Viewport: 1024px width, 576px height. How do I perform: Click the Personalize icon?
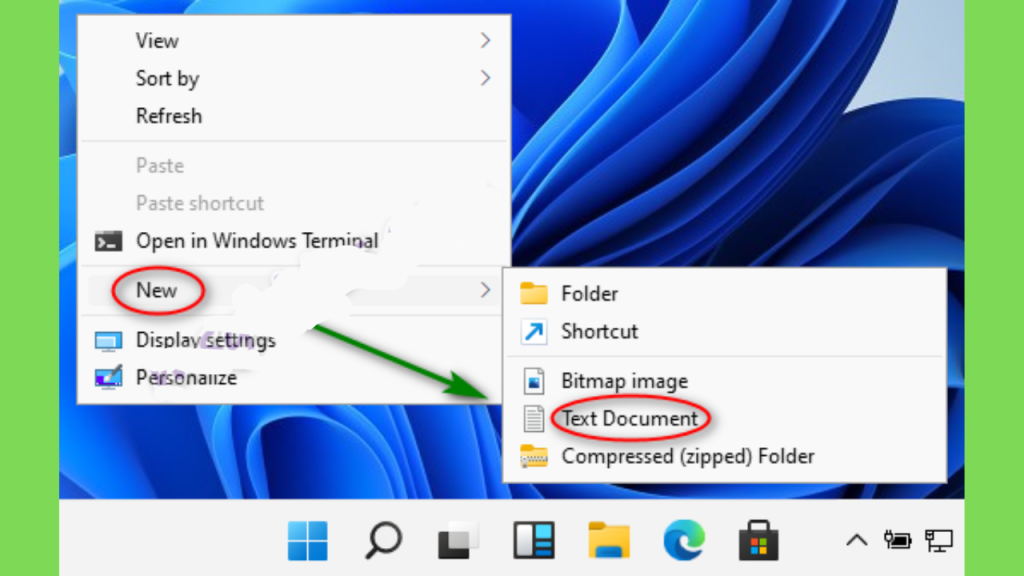(108, 377)
